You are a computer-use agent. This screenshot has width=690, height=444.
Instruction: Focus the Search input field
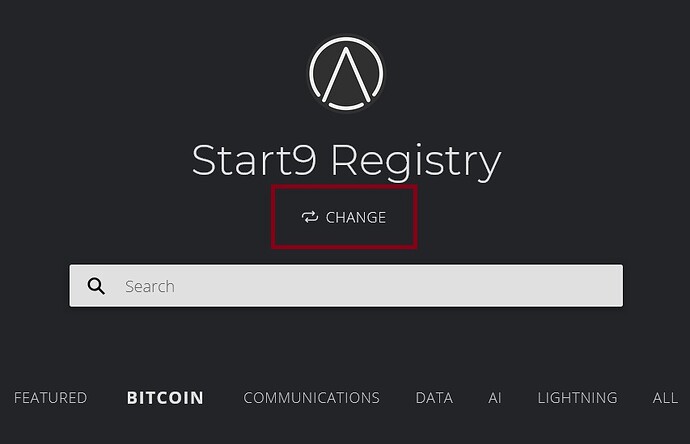(x=346, y=286)
